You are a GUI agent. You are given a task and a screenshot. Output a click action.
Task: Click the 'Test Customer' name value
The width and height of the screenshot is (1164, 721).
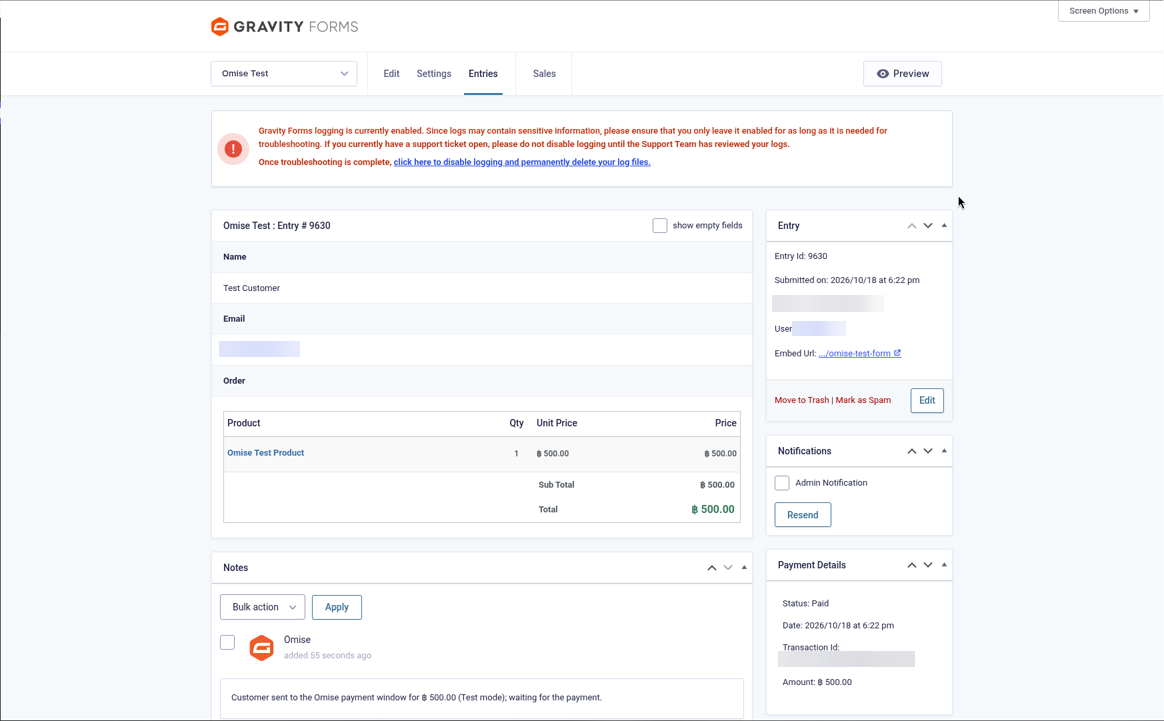tap(252, 288)
